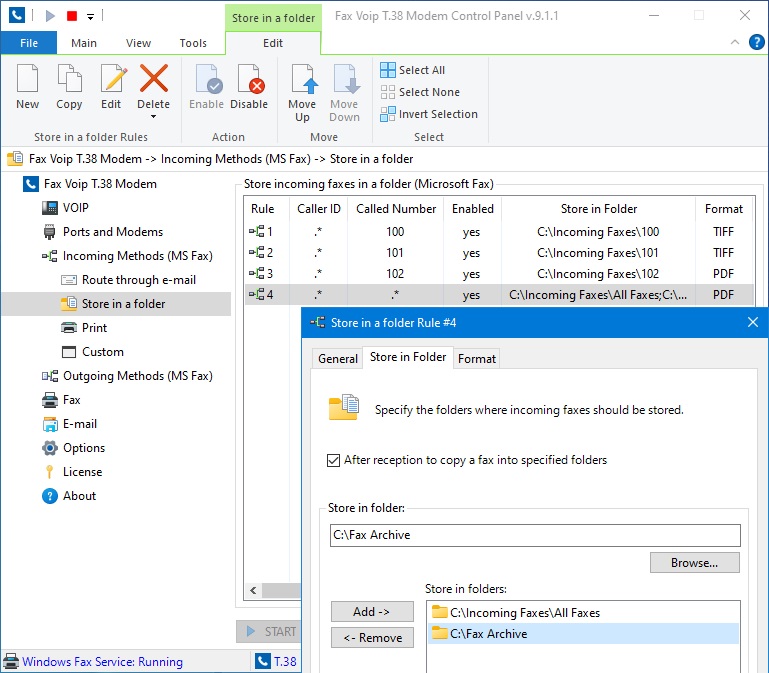Select rule 1 row with folder 100
769x673 pixels.
click(x=499, y=232)
